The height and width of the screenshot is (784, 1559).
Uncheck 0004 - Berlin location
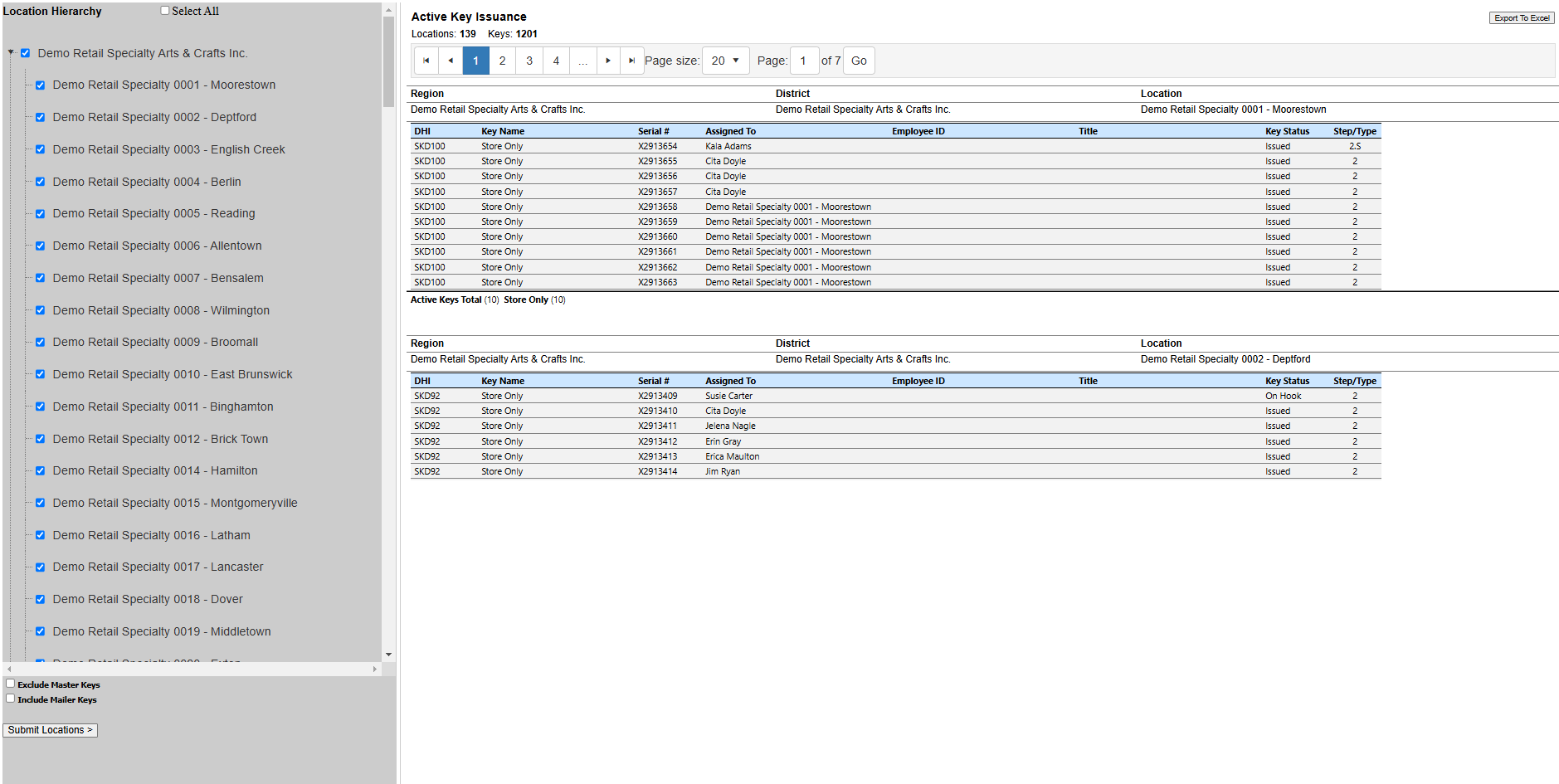point(40,182)
